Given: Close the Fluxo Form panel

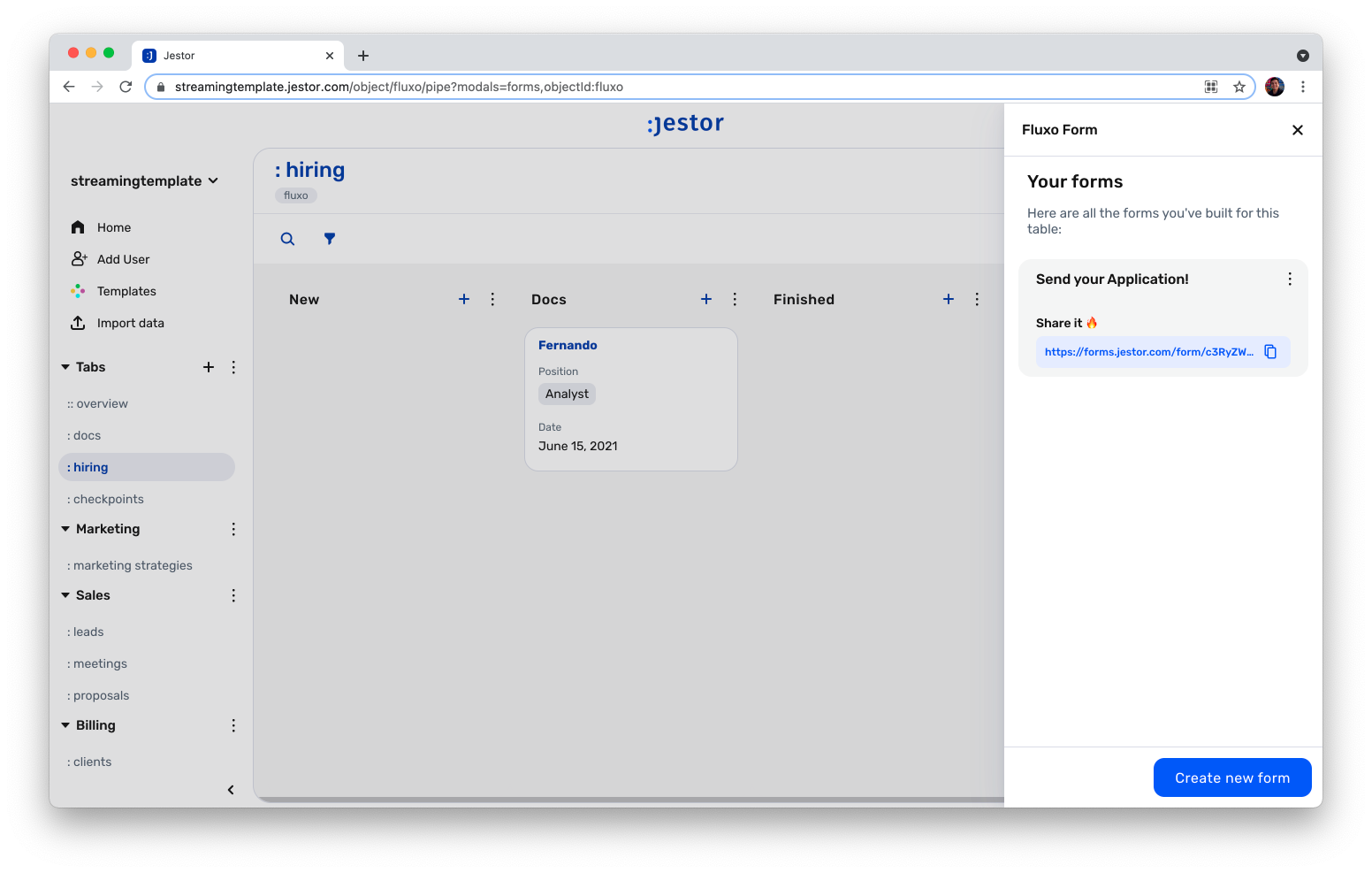Looking at the screenshot, I should click(1298, 130).
